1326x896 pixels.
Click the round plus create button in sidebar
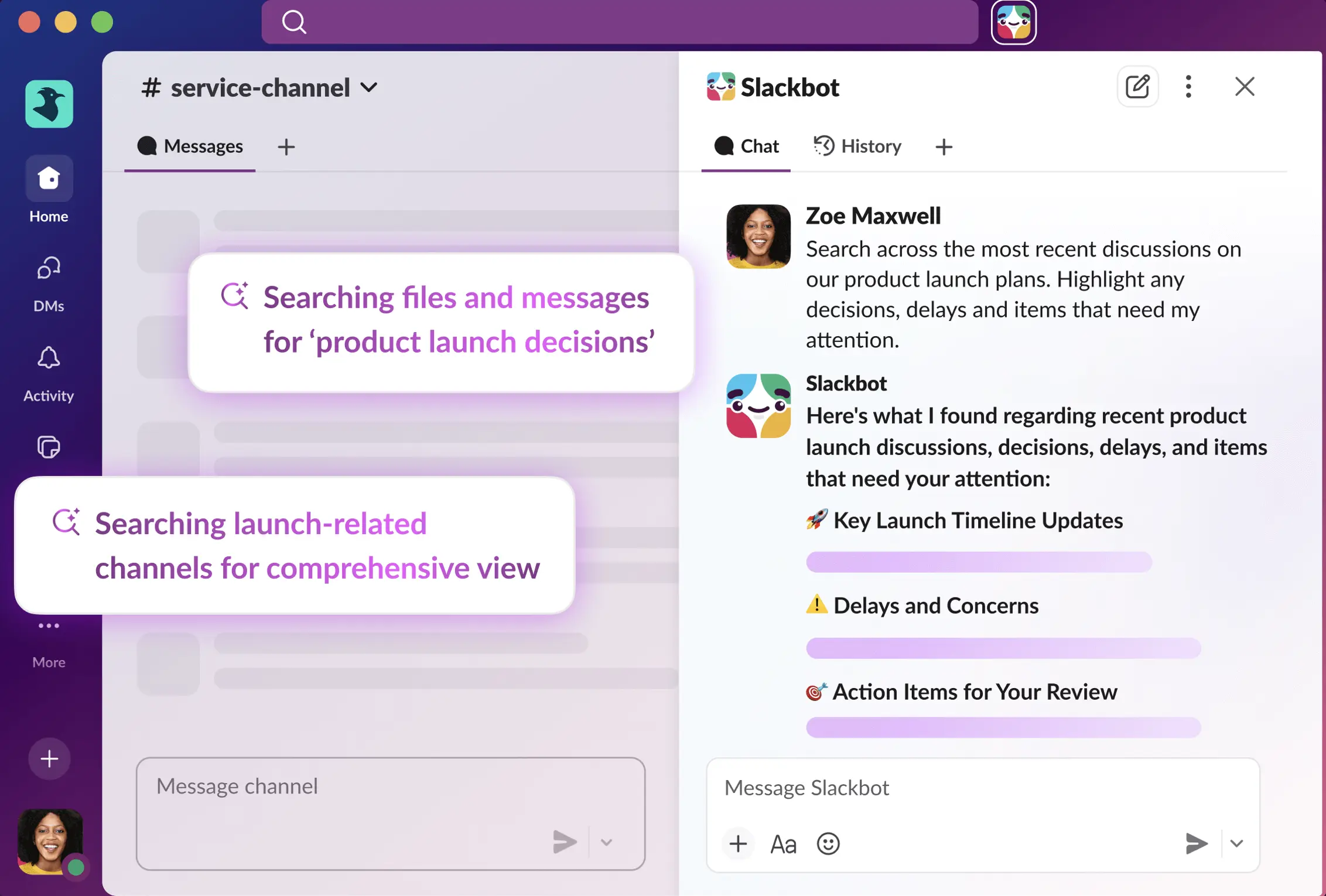49,759
